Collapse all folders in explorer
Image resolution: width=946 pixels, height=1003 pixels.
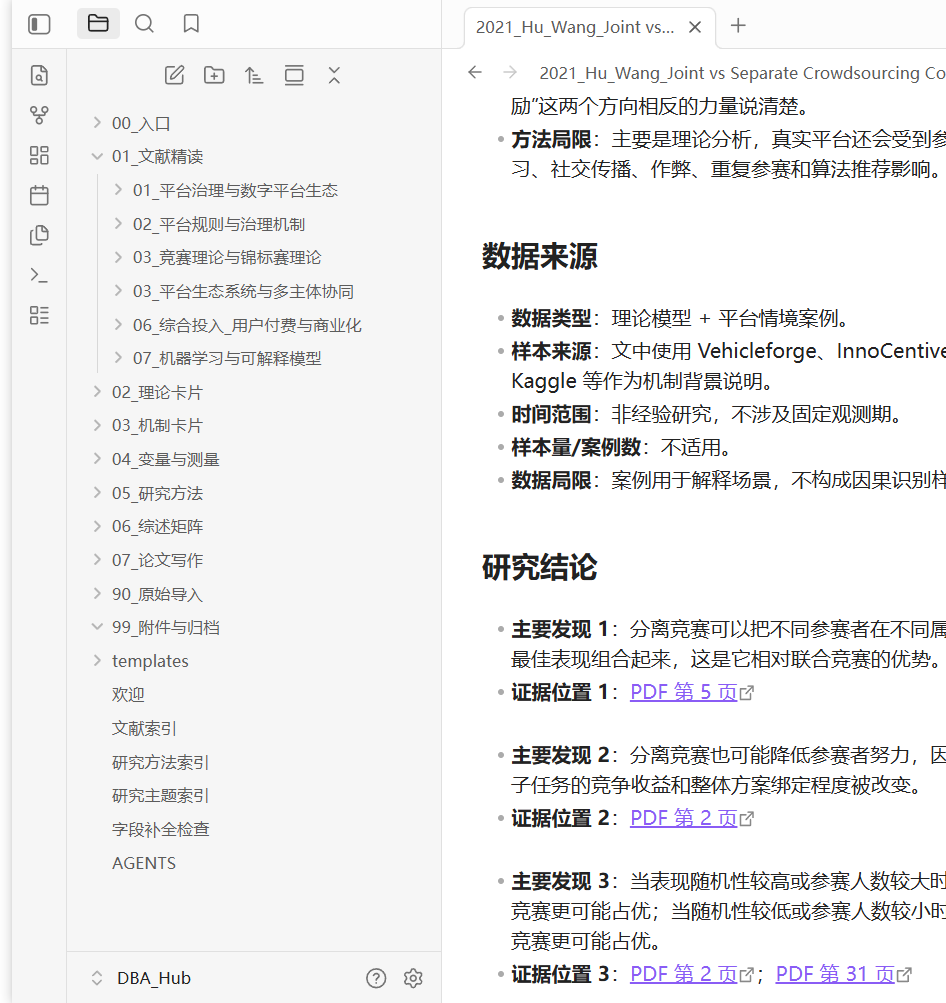click(x=334, y=75)
